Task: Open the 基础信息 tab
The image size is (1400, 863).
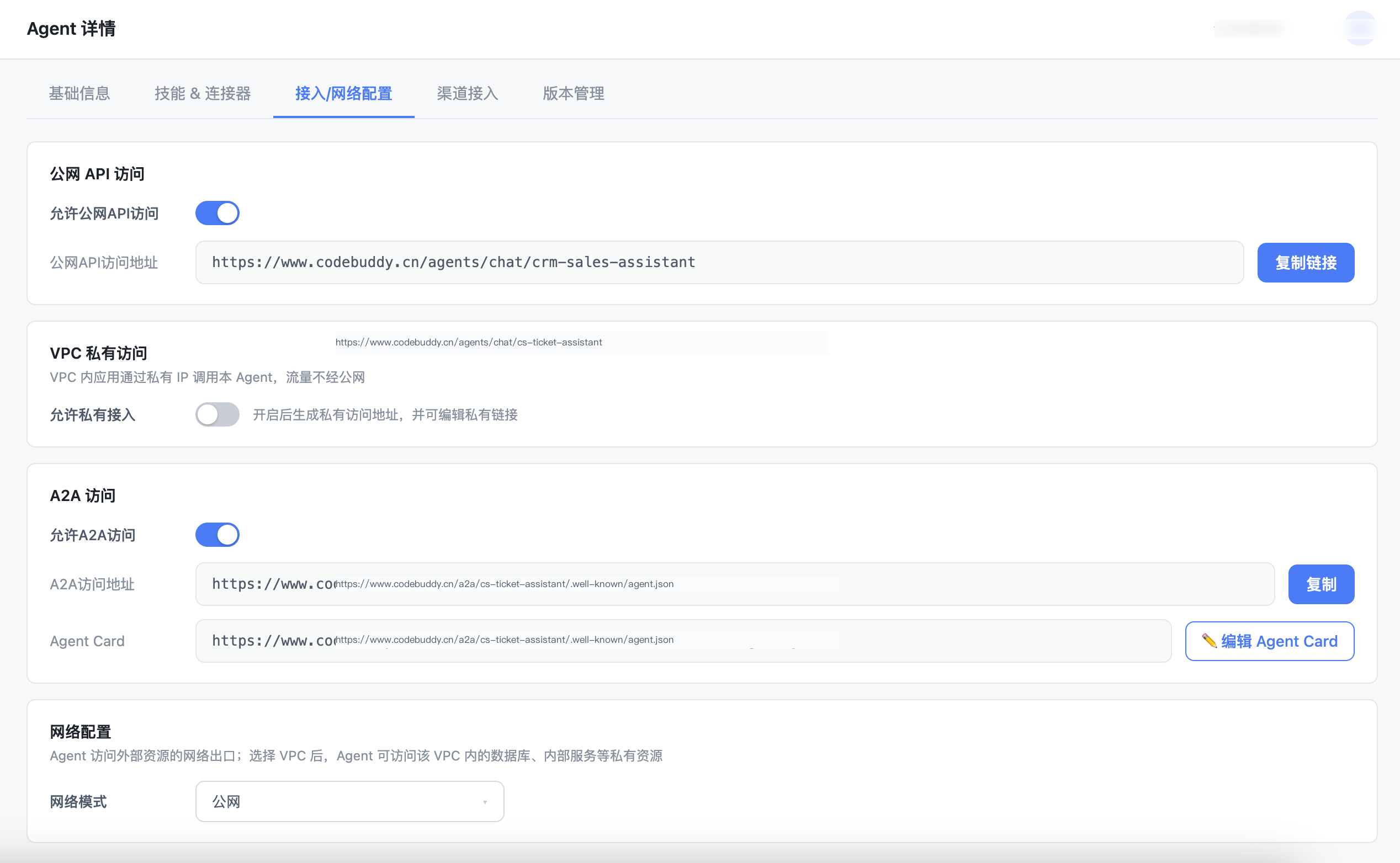Action: click(79, 93)
